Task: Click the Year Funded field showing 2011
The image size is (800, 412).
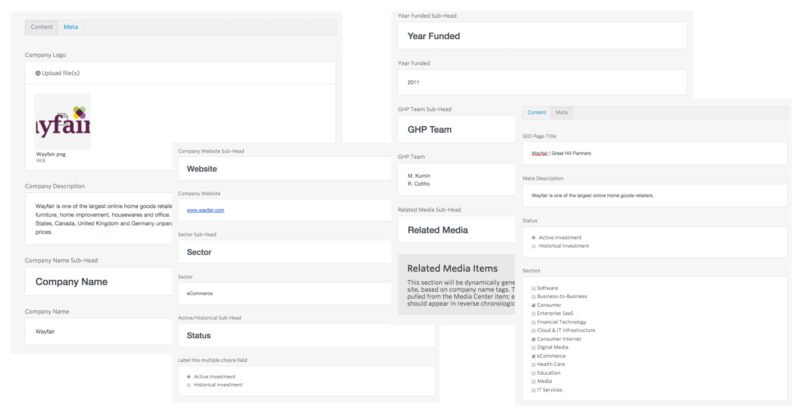Action: click(542, 82)
